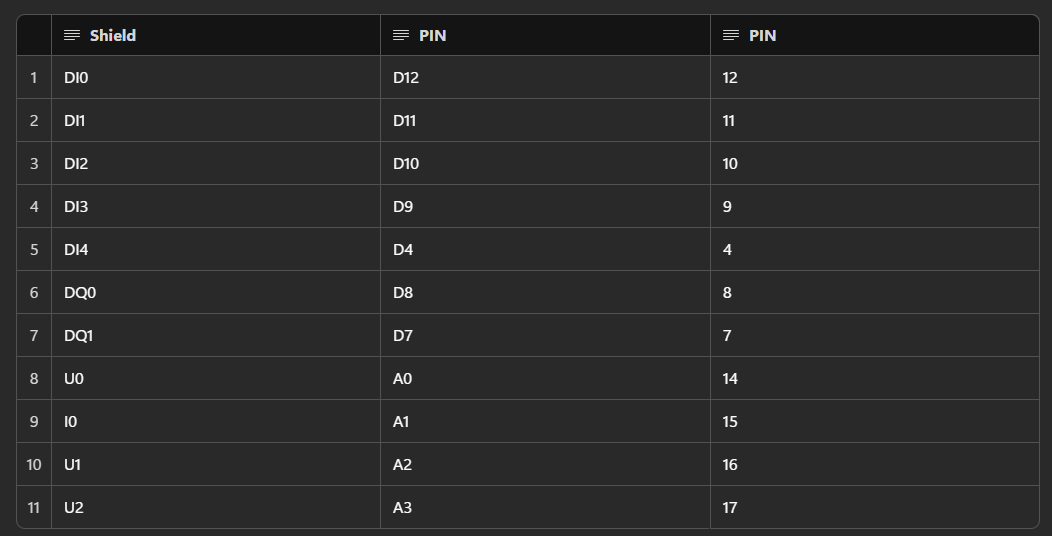Select the Shield column header
Viewport: 1052px width, 536px height.
point(112,35)
